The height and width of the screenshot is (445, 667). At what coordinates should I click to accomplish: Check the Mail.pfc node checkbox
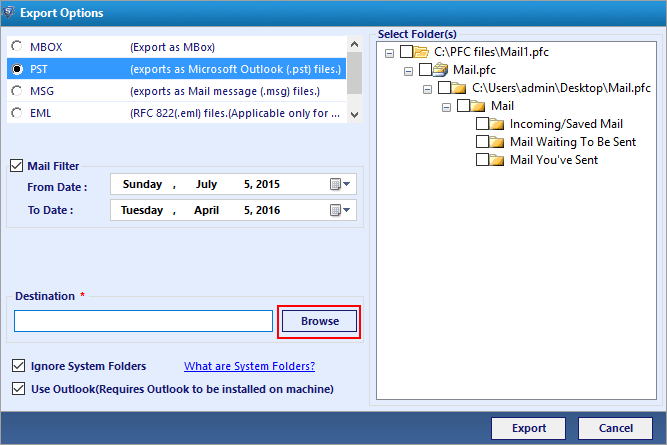(x=425, y=69)
